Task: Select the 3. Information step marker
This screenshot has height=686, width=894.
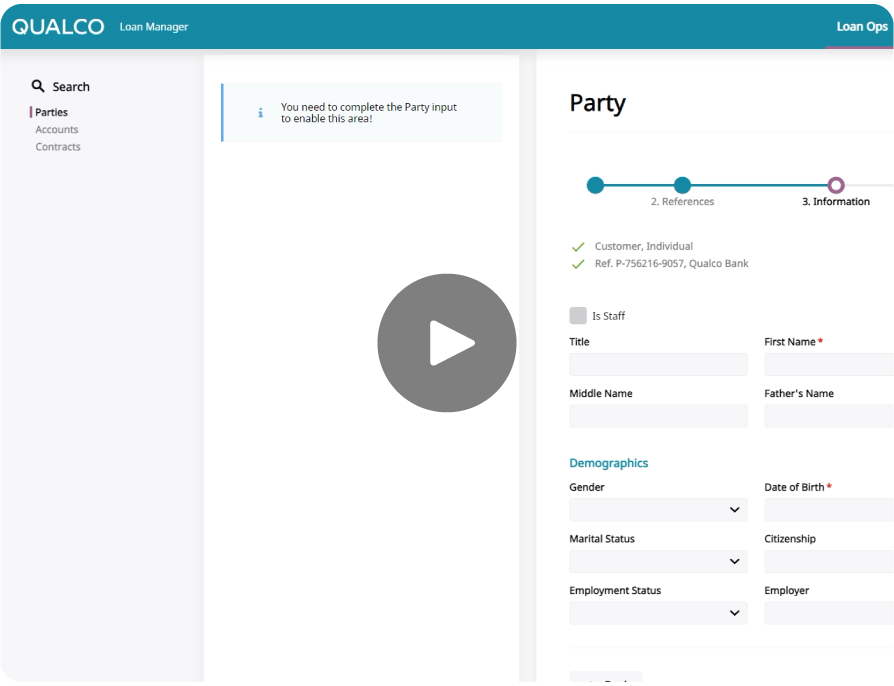Action: click(837, 185)
